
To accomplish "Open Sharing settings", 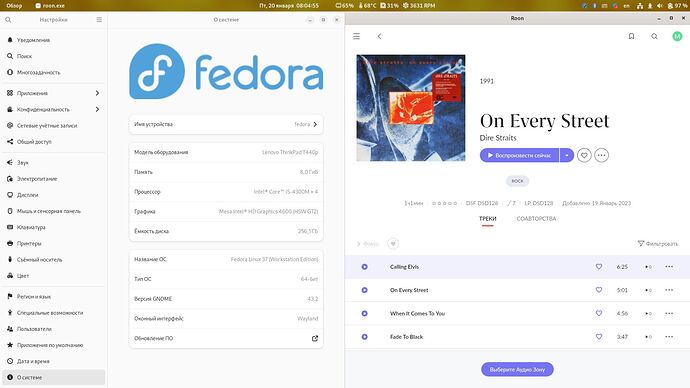I will 54,142.
